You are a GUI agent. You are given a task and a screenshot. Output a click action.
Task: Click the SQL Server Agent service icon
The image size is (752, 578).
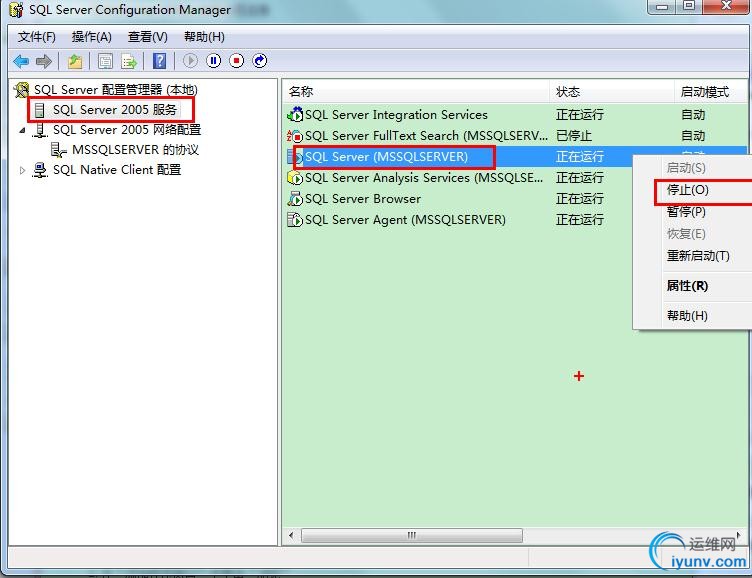pyautogui.click(x=295, y=220)
